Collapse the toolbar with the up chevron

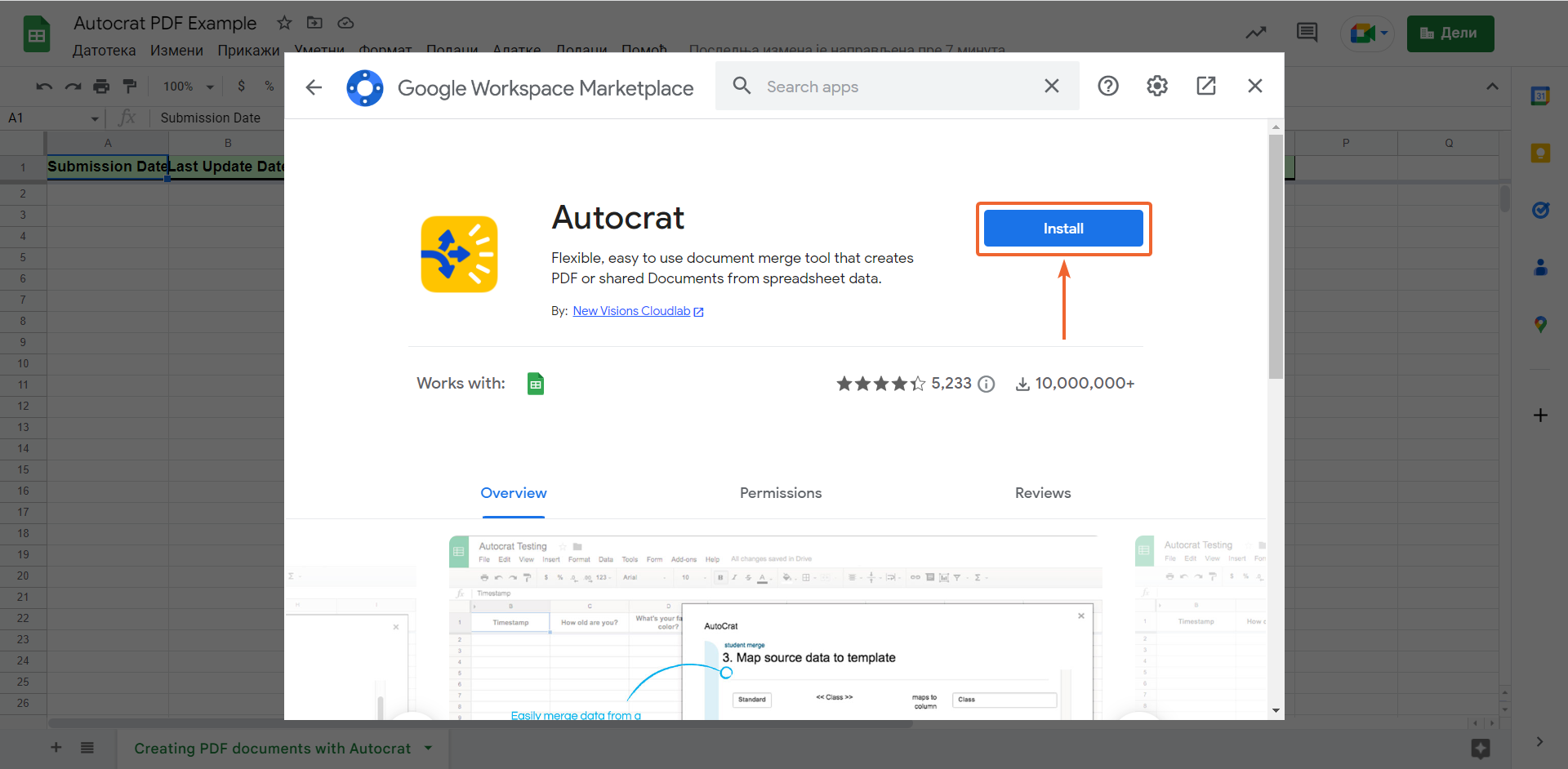(1492, 87)
